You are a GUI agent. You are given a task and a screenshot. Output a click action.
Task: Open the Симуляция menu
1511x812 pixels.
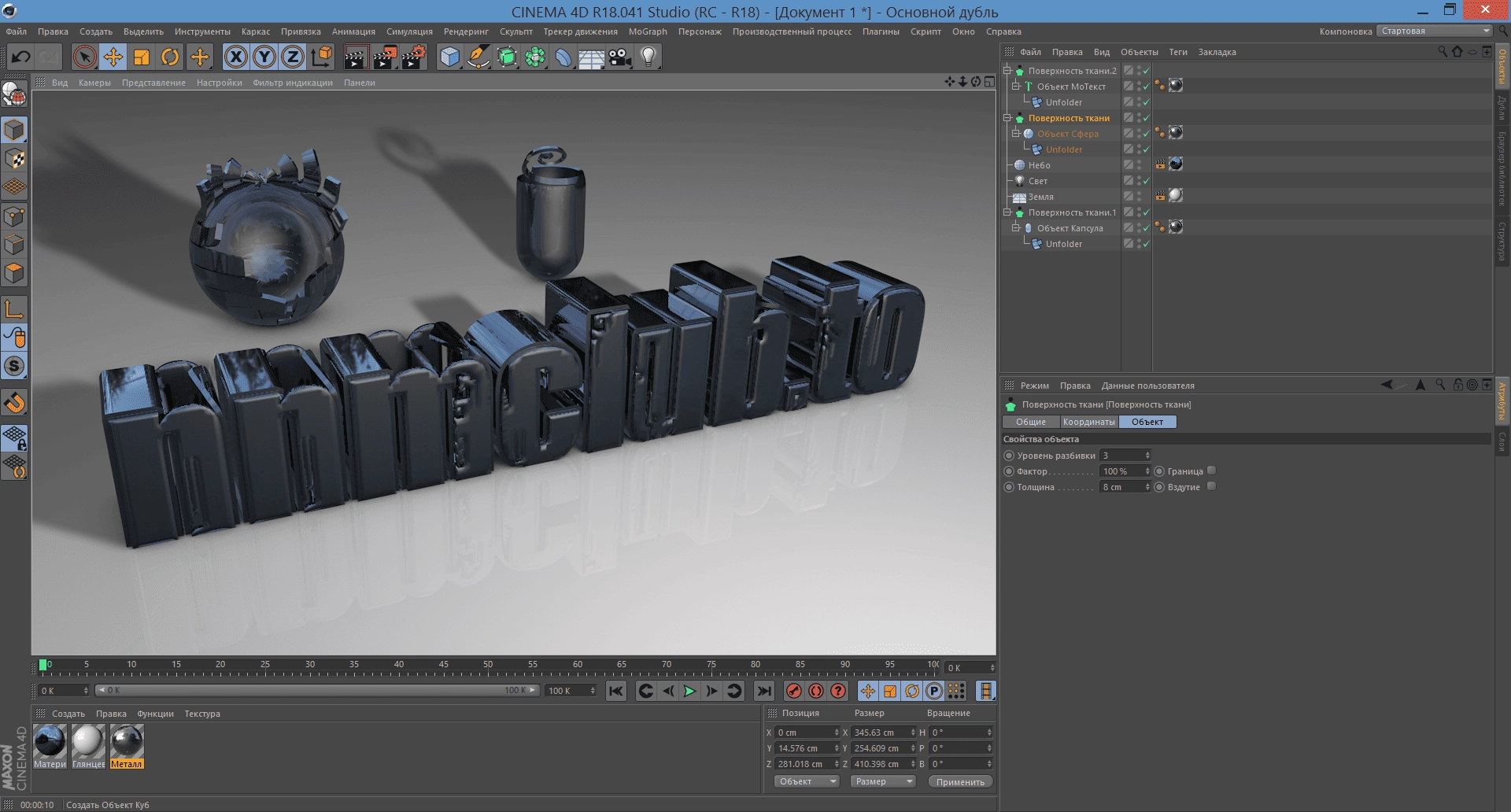(x=409, y=31)
